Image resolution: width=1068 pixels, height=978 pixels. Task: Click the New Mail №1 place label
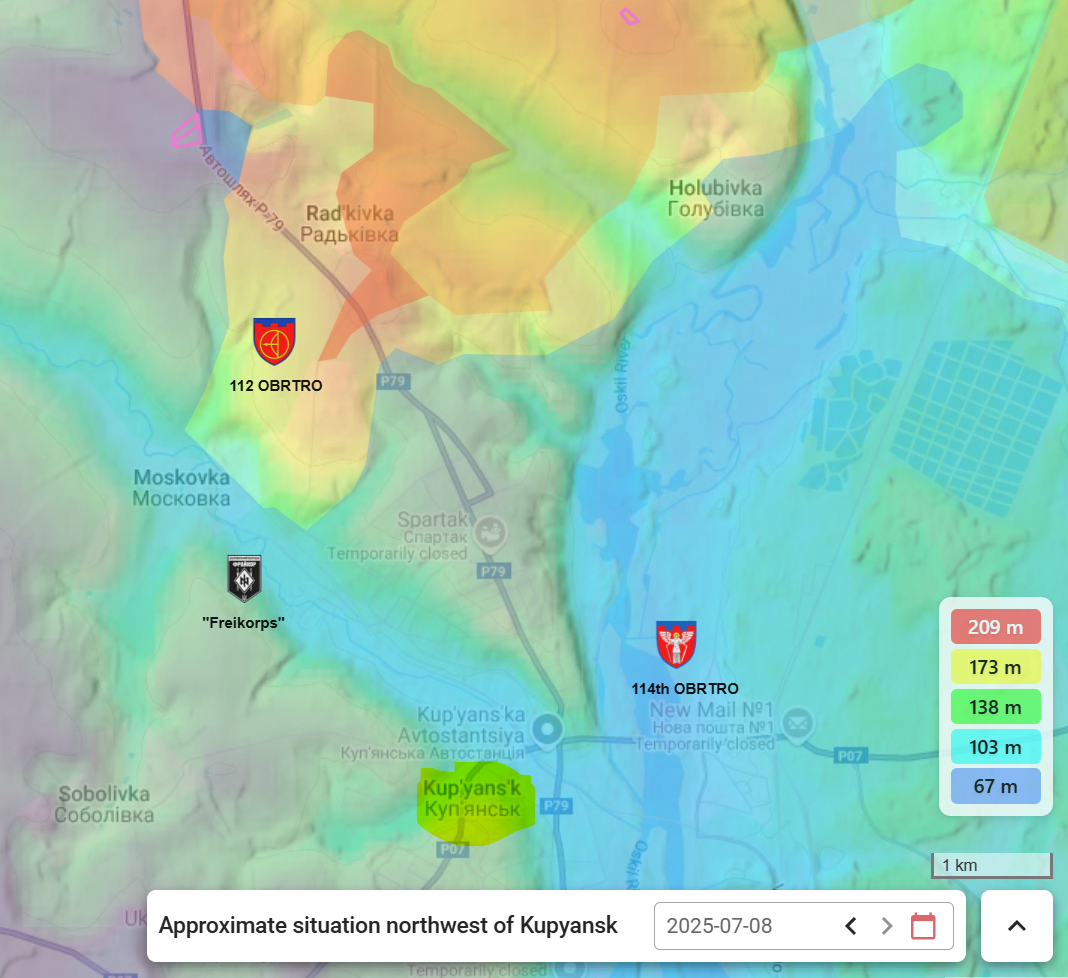(712, 718)
